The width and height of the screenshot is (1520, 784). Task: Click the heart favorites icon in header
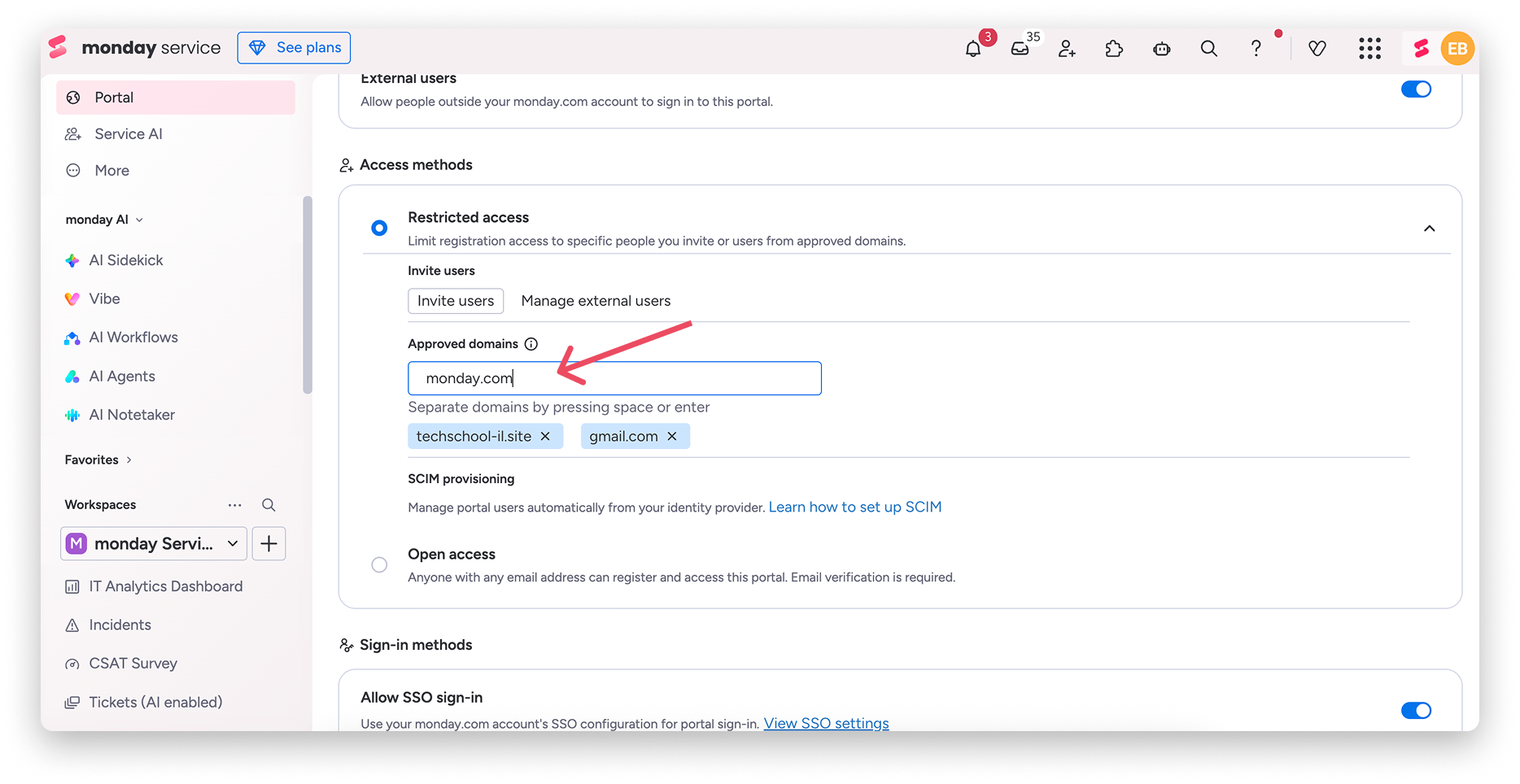coord(1317,49)
